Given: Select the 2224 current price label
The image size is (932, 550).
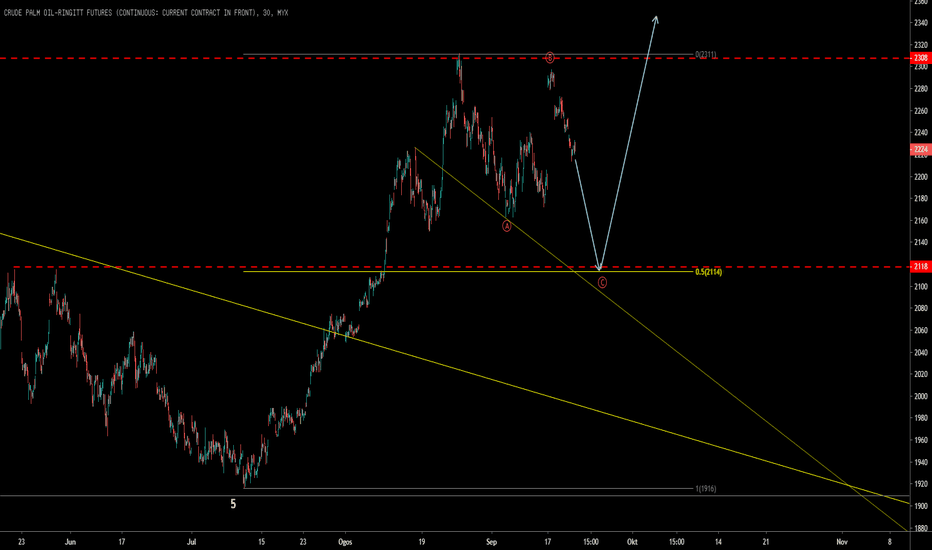Looking at the screenshot, I should coord(921,149).
